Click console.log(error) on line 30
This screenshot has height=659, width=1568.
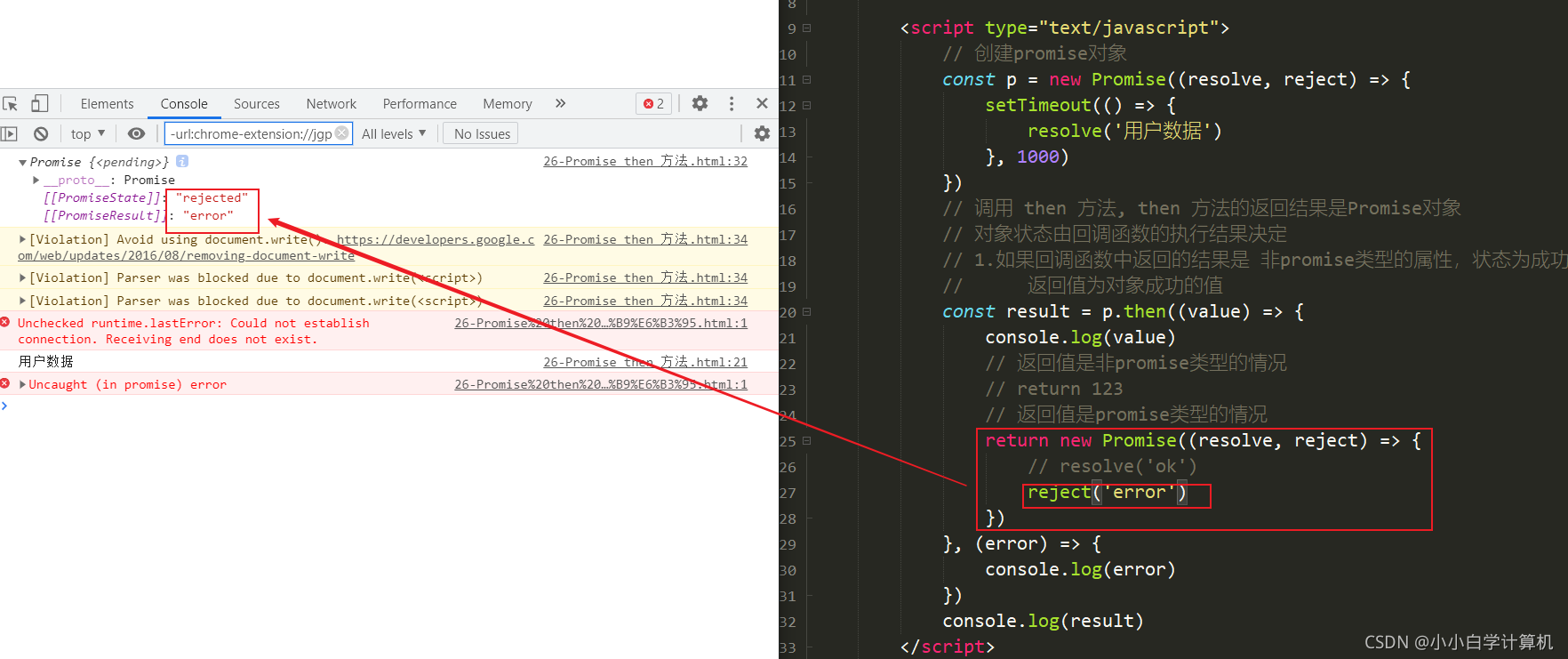1080,569
